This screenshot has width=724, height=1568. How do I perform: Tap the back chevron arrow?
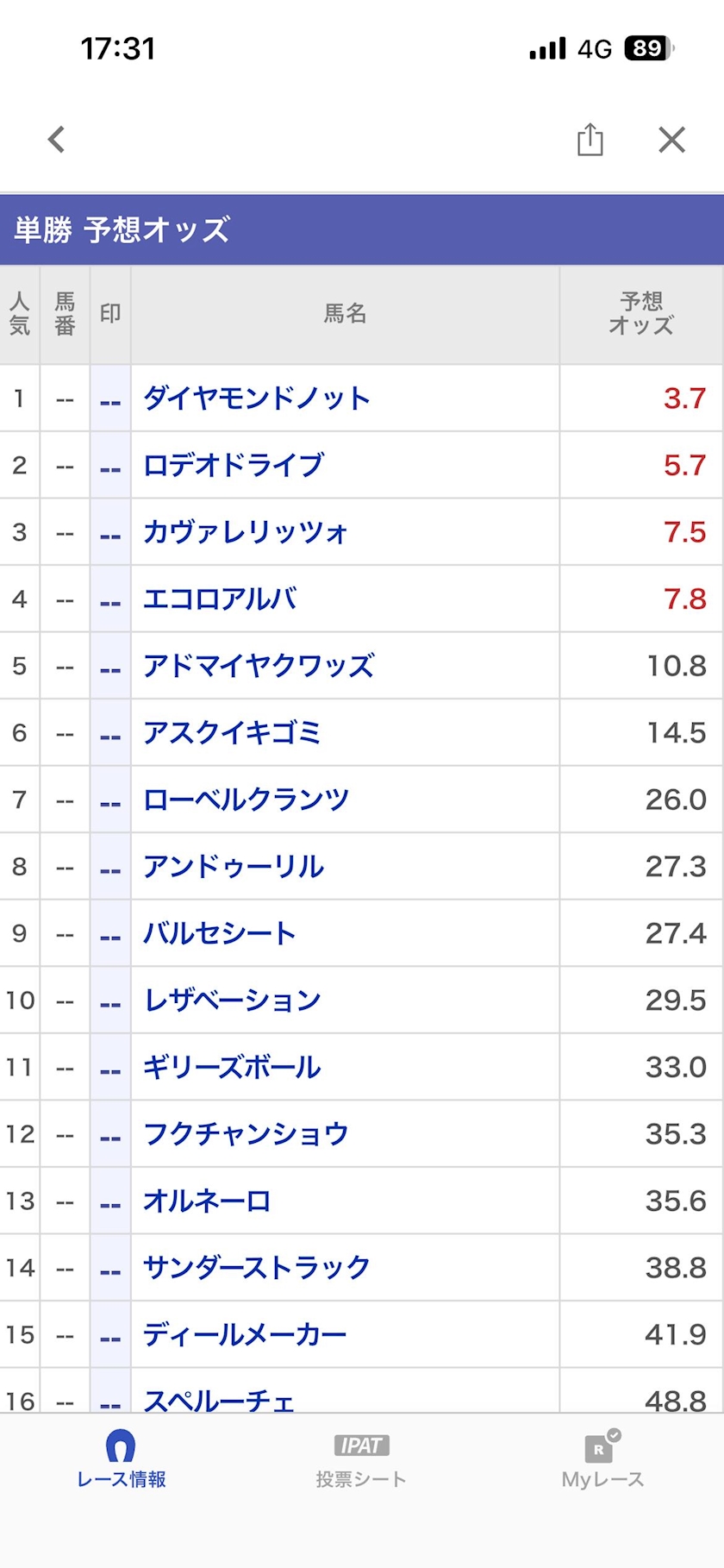point(57,139)
